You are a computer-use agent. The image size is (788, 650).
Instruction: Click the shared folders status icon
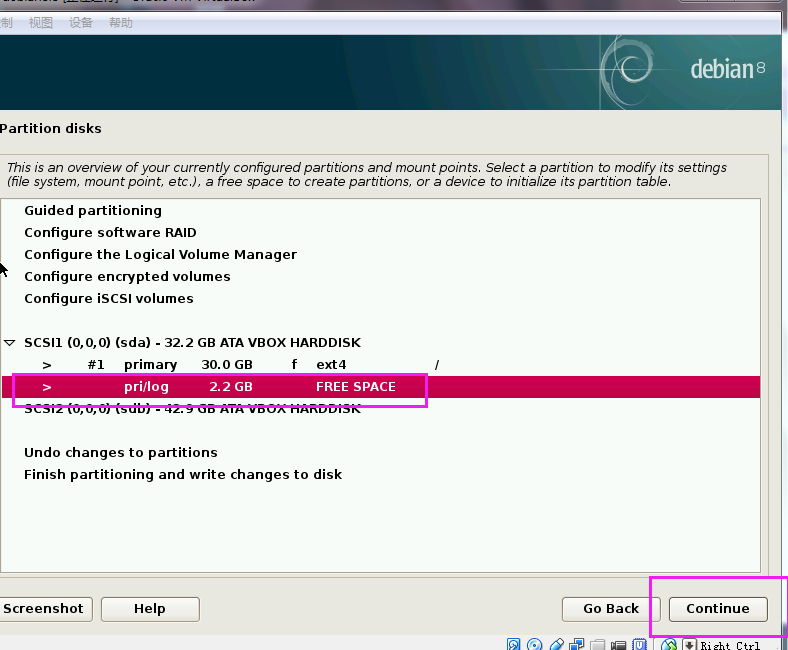(x=598, y=645)
